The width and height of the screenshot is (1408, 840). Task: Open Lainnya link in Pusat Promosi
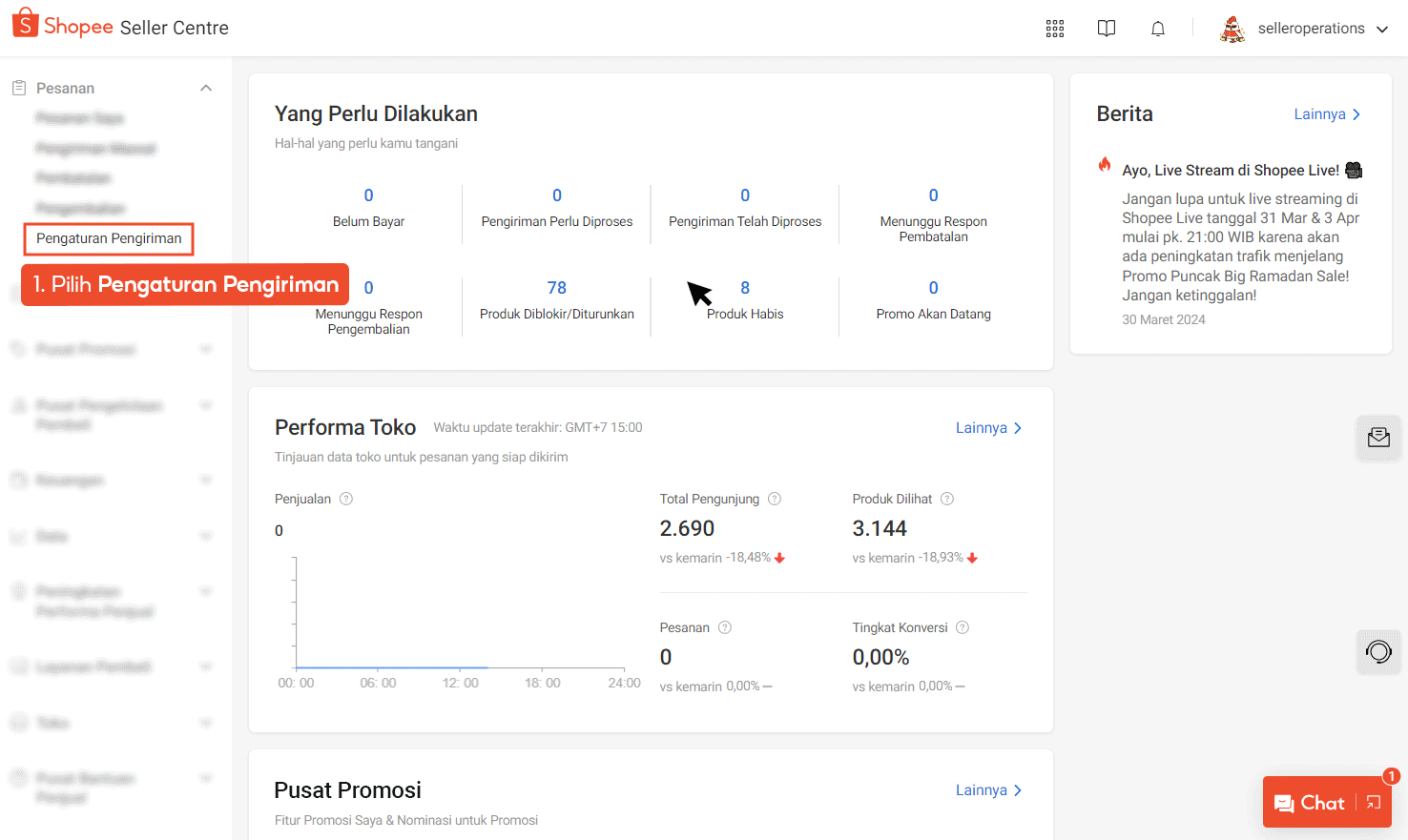(x=988, y=790)
